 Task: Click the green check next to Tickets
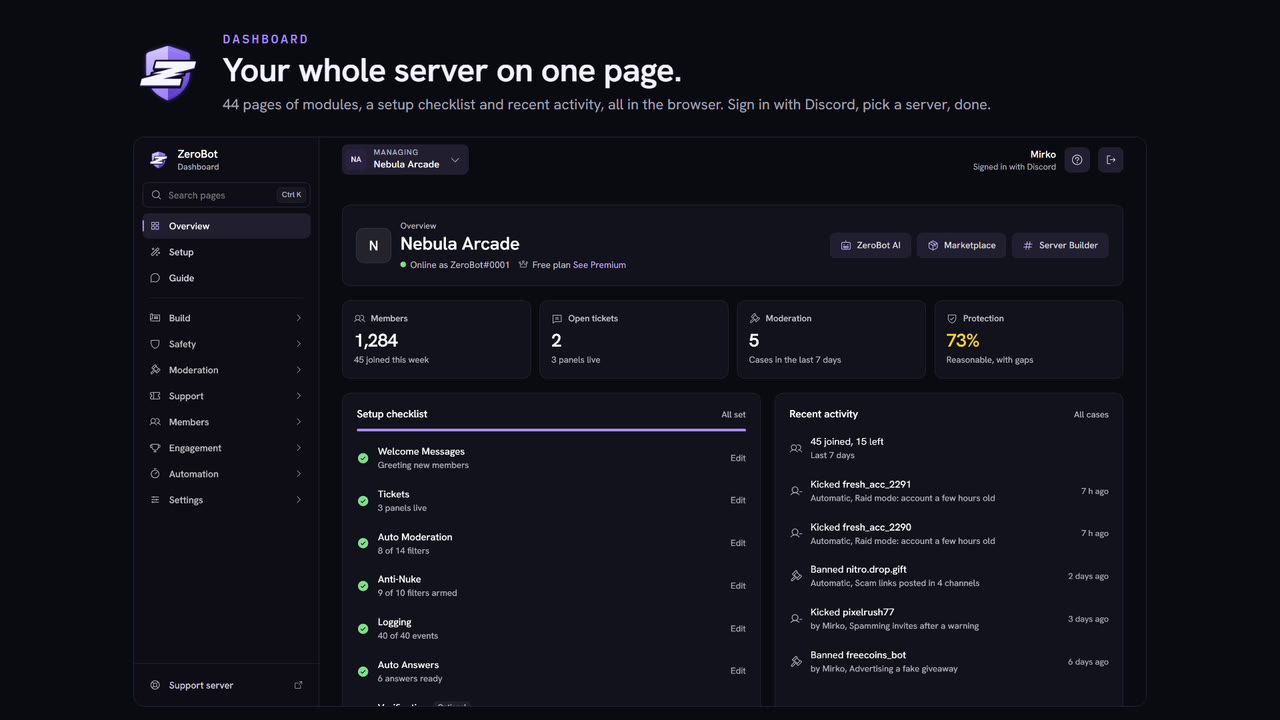[363, 500]
